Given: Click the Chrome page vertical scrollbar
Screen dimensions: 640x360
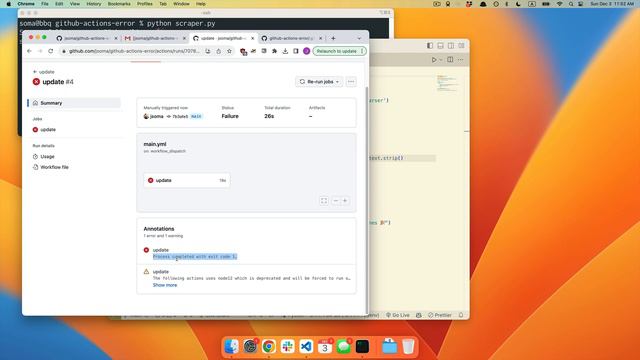Looking at the screenshot, I should tap(366, 200).
